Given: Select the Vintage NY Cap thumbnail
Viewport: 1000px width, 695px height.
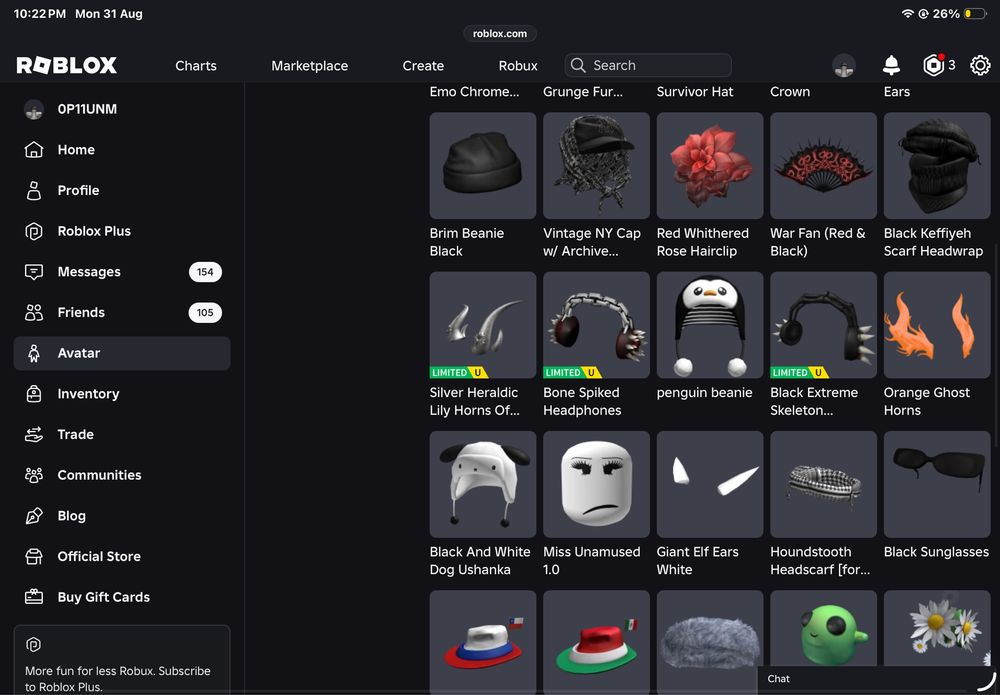Looking at the screenshot, I should pos(596,166).
